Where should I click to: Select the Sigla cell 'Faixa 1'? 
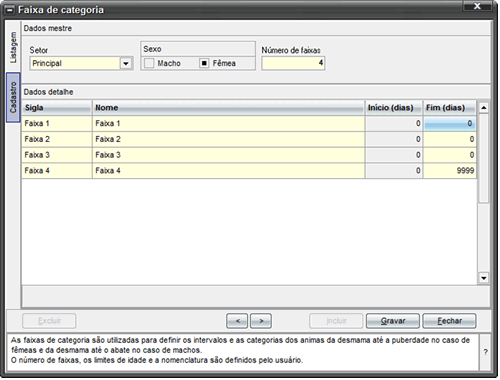tap(57, 124)
